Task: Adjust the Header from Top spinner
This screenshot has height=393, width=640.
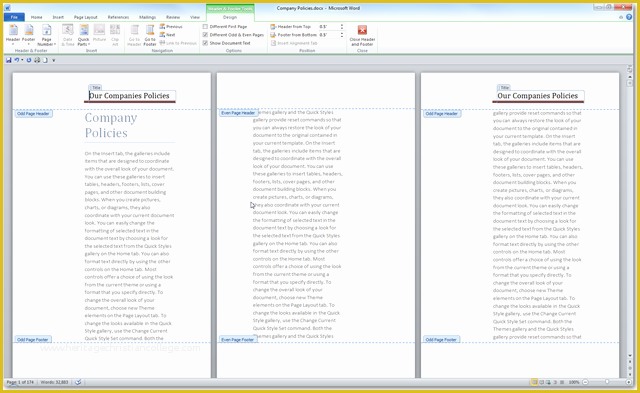Action: 342,27
